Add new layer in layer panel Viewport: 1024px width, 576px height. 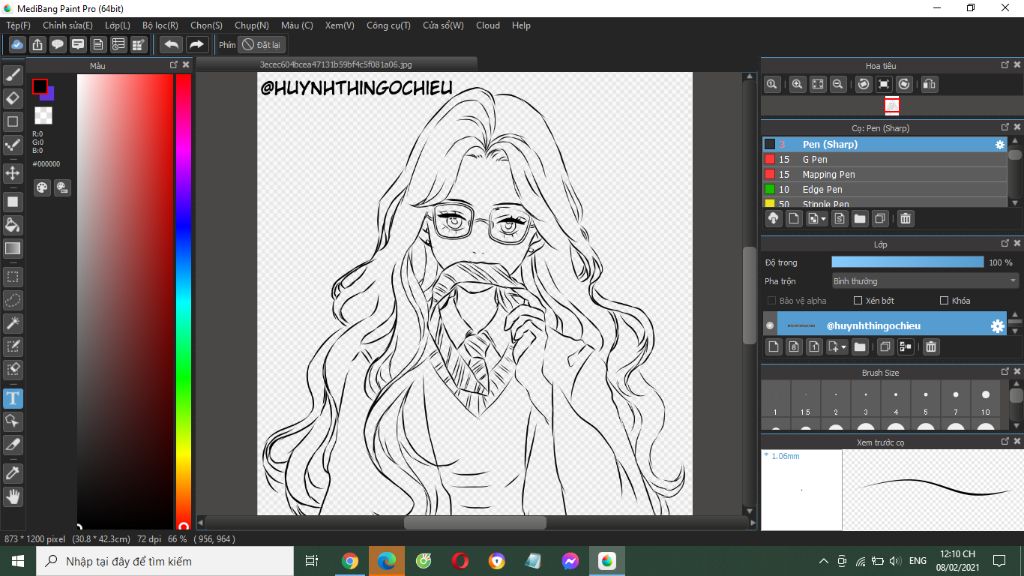(x=773, y=347)
